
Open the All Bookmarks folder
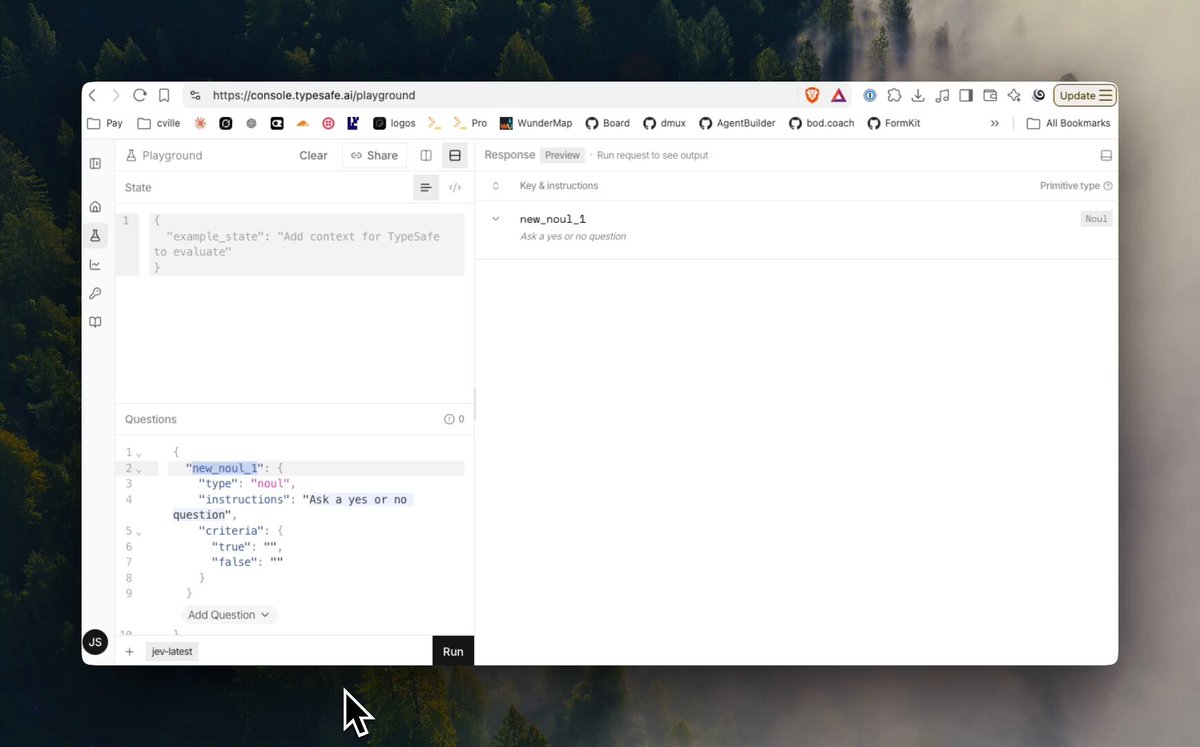[x=1068, y=123]
